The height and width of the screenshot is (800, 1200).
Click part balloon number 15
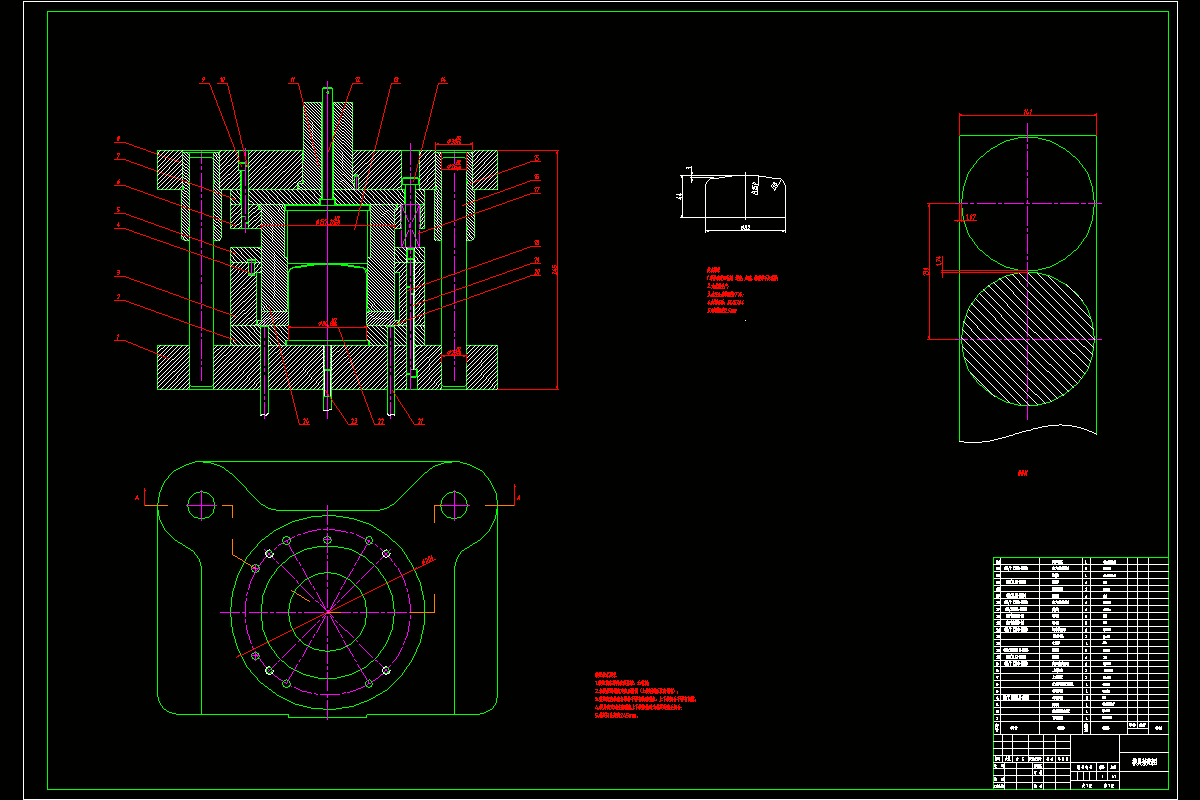point(537,158)
